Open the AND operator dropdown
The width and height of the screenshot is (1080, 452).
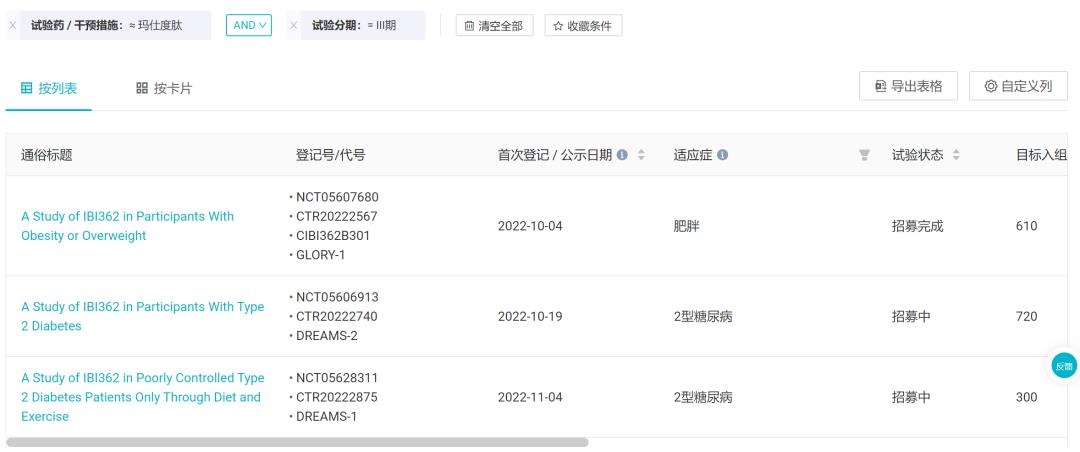[x=249, y=25]
